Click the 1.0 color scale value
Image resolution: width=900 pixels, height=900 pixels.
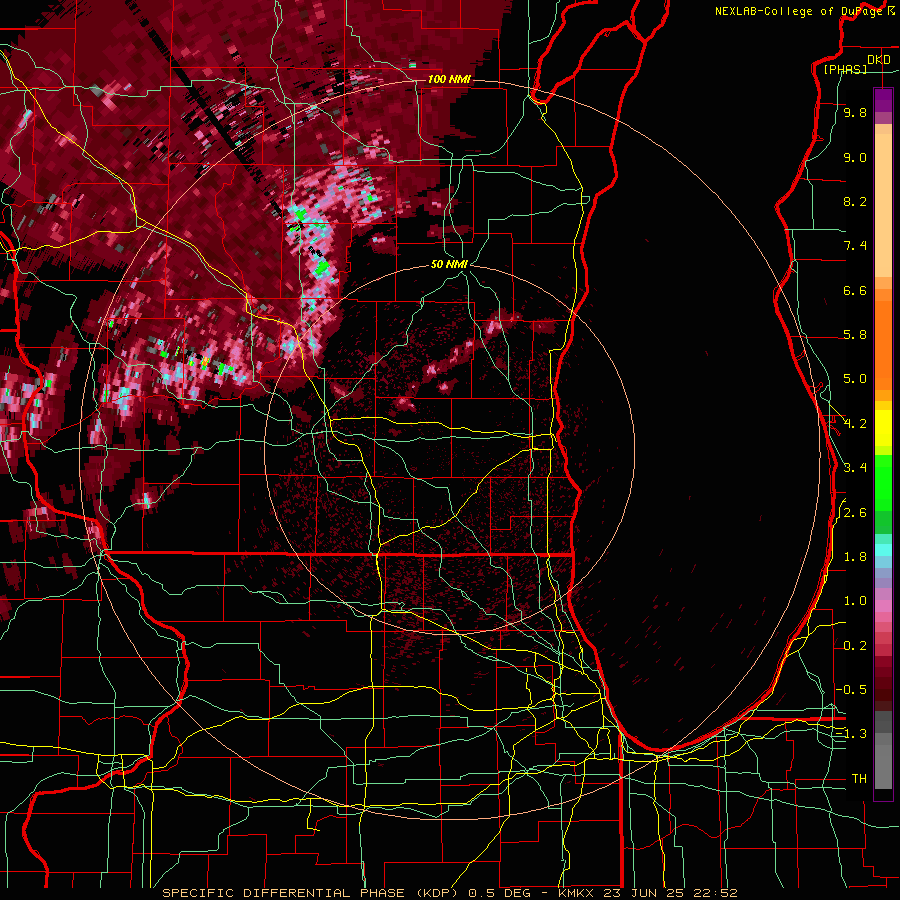(855, 601)
